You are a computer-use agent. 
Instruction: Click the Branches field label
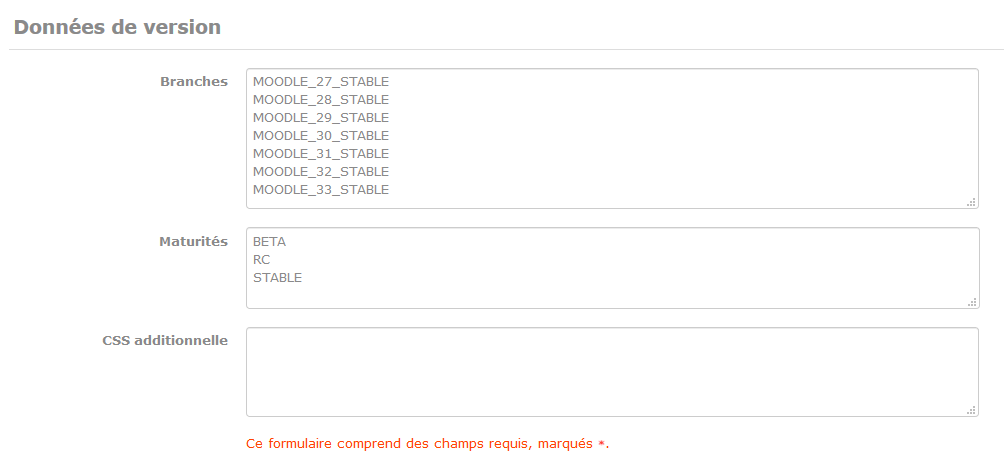pyautogui.click(x=194, y=82)
